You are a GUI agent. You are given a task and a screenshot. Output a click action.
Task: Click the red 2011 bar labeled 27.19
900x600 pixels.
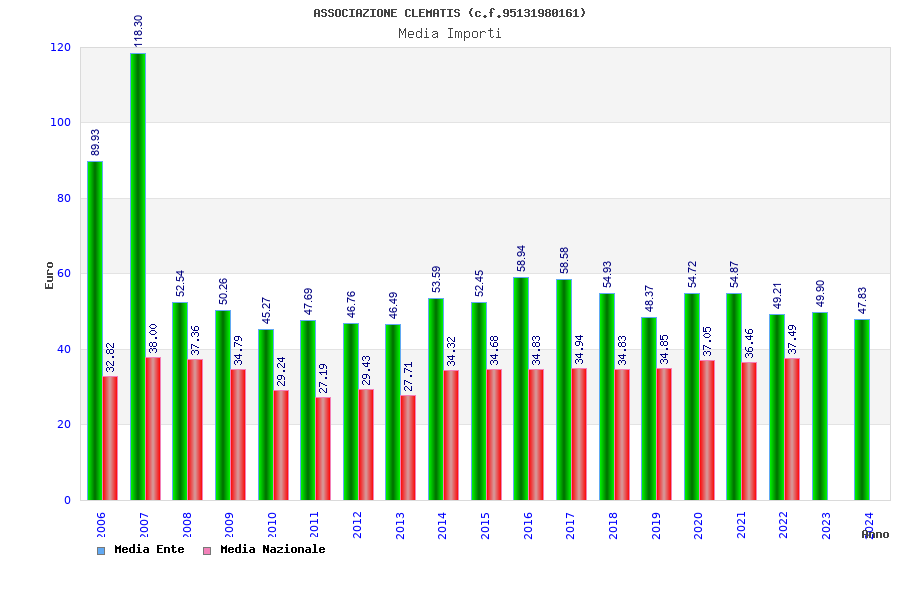[323, 449]
